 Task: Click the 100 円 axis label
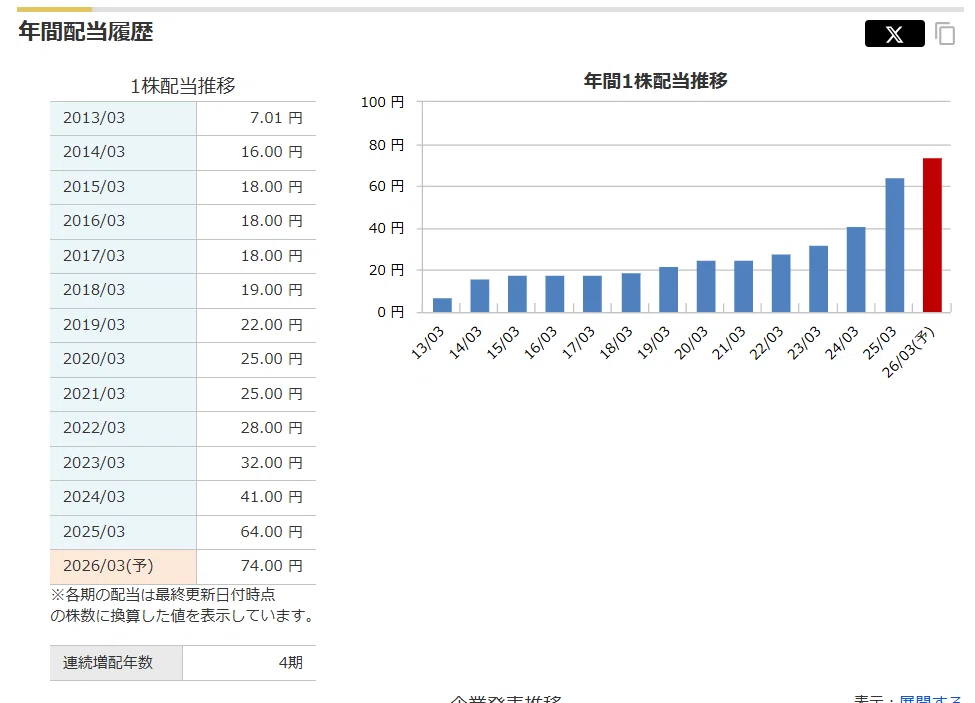382,102
